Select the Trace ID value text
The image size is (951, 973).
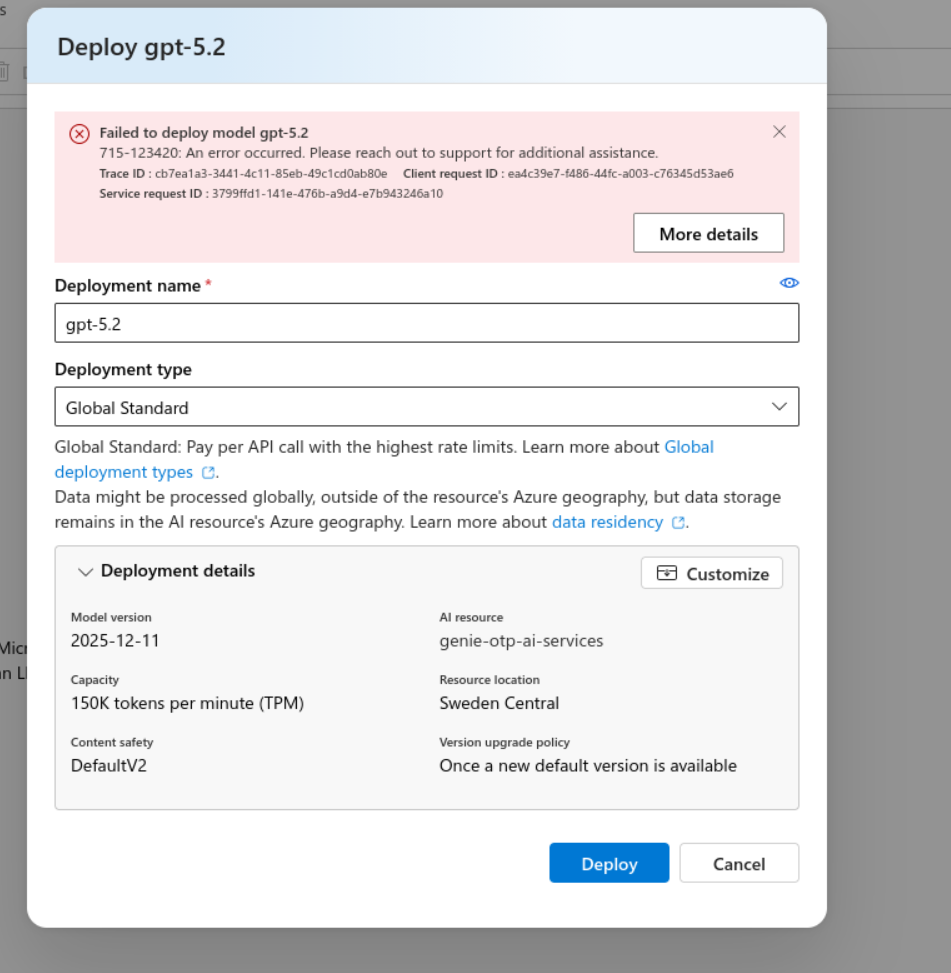(x=271, y=174)
